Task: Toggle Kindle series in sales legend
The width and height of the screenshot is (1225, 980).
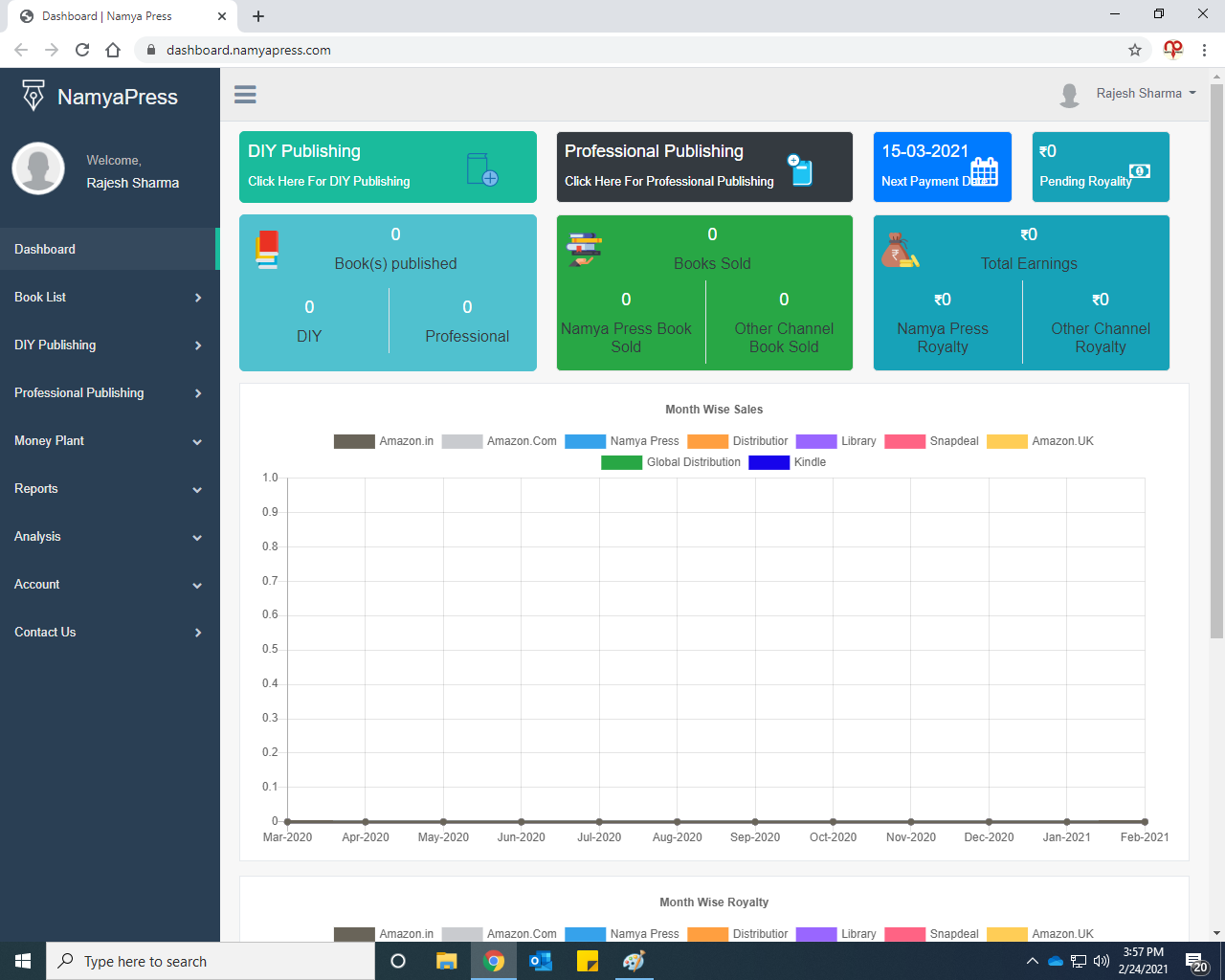Action: point(787,462)
